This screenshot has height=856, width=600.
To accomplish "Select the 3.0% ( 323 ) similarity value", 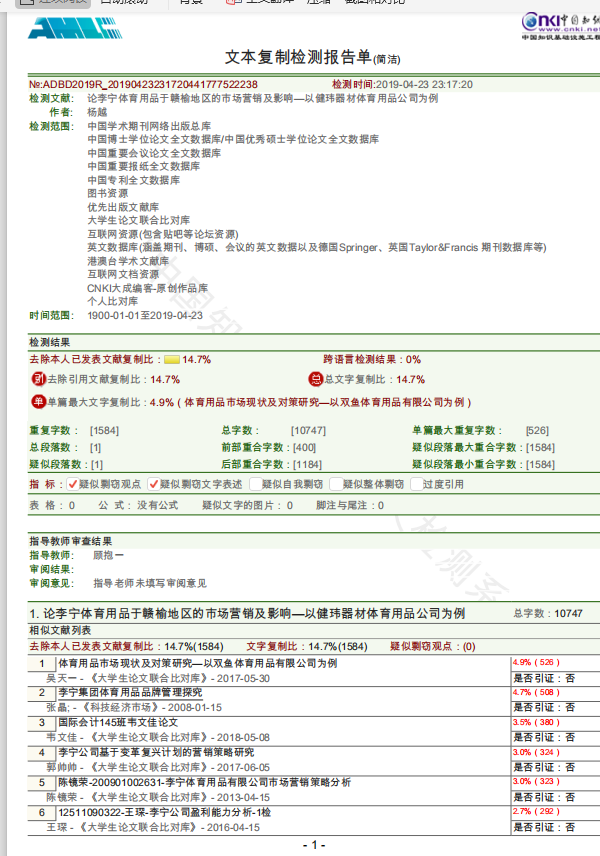I will click(x=536, y=782).
